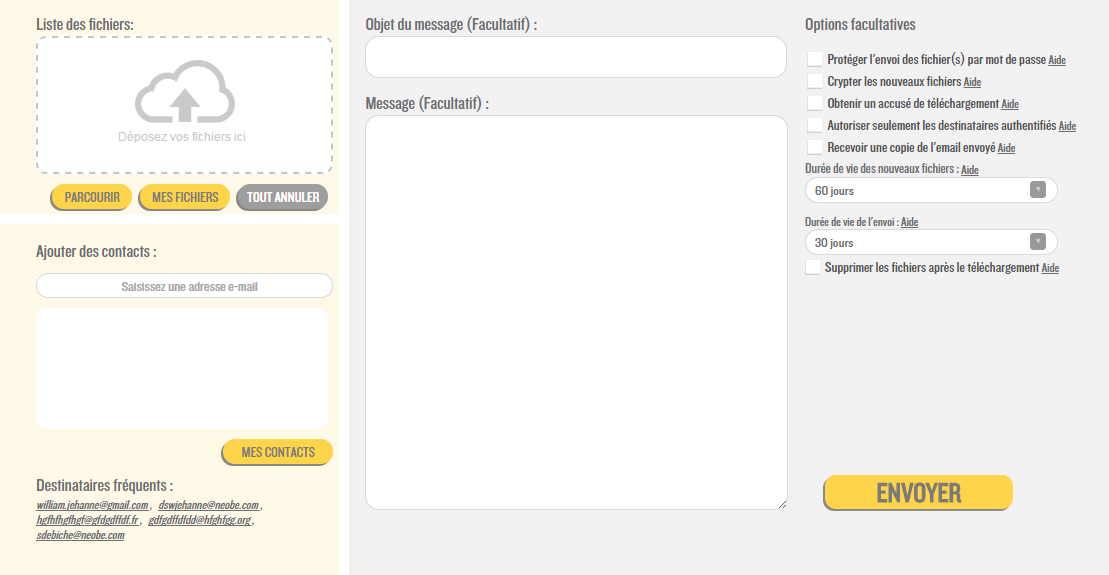Click TOUT ANNULER button
This screenshot has width=1109, height=575.
click(x=283, y=197)
